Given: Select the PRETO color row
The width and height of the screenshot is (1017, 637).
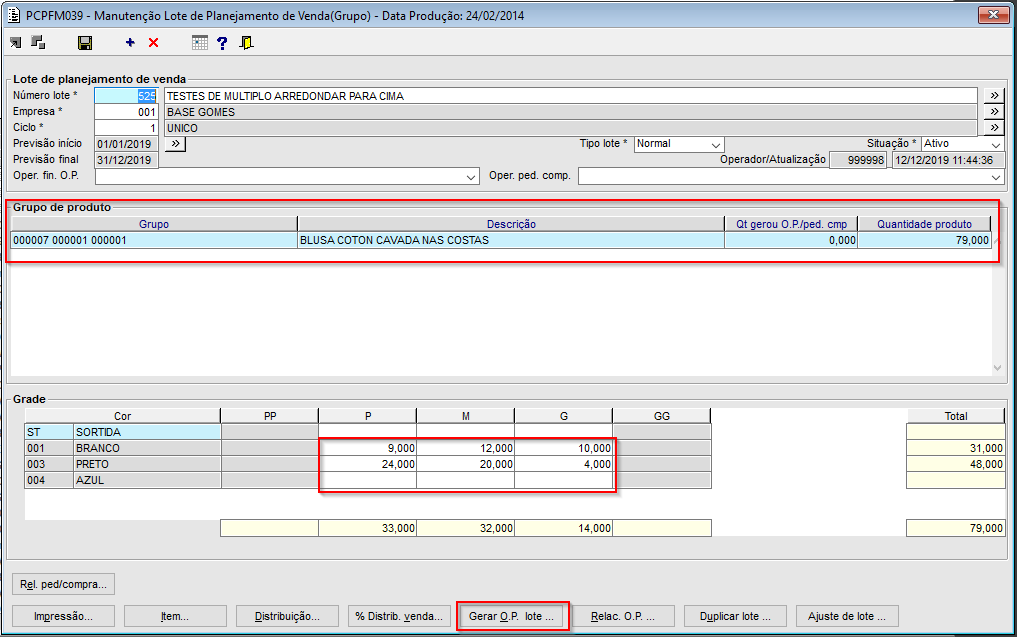Looking at the screenshot, I should 123,464.
